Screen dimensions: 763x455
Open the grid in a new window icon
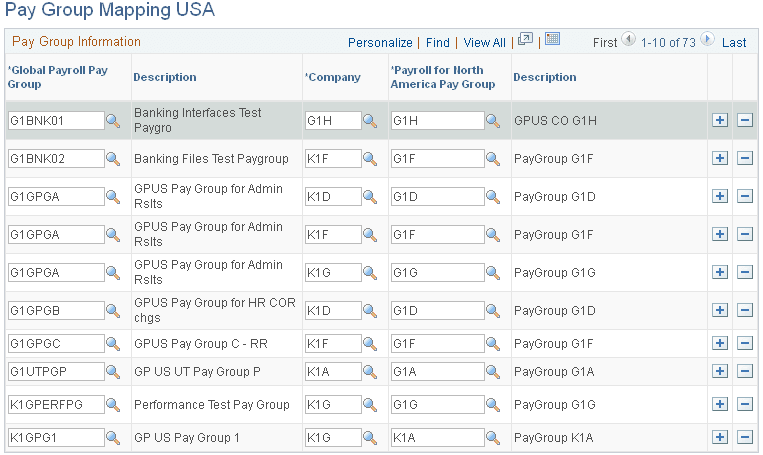tap(525, 40)
